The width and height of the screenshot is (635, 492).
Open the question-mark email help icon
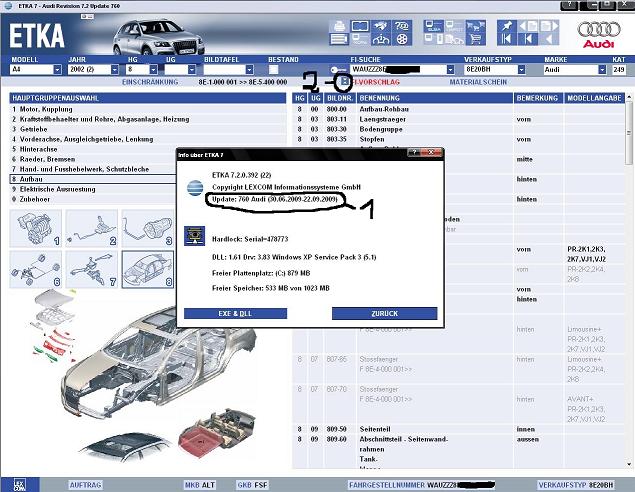(x=402, y=26)
